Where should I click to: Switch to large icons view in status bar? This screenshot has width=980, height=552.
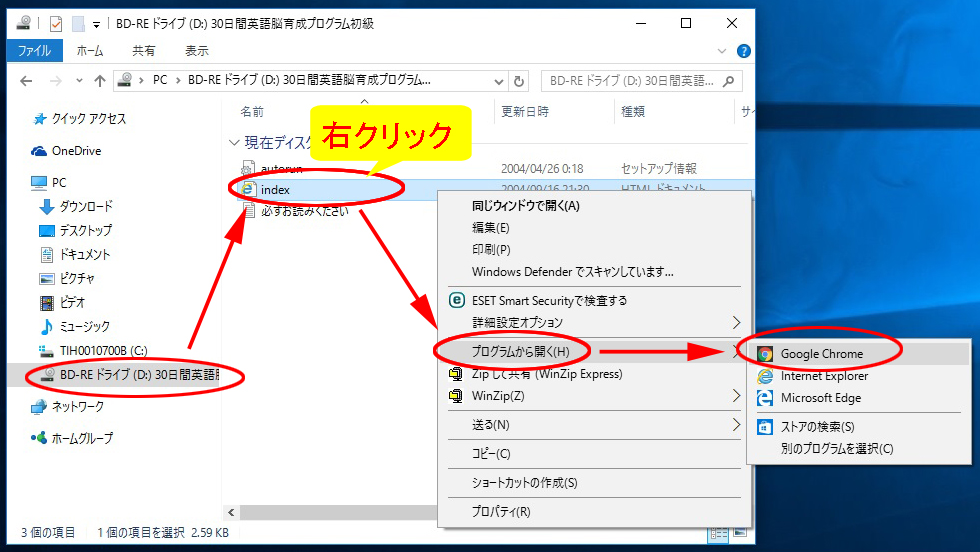coord(740,533)
